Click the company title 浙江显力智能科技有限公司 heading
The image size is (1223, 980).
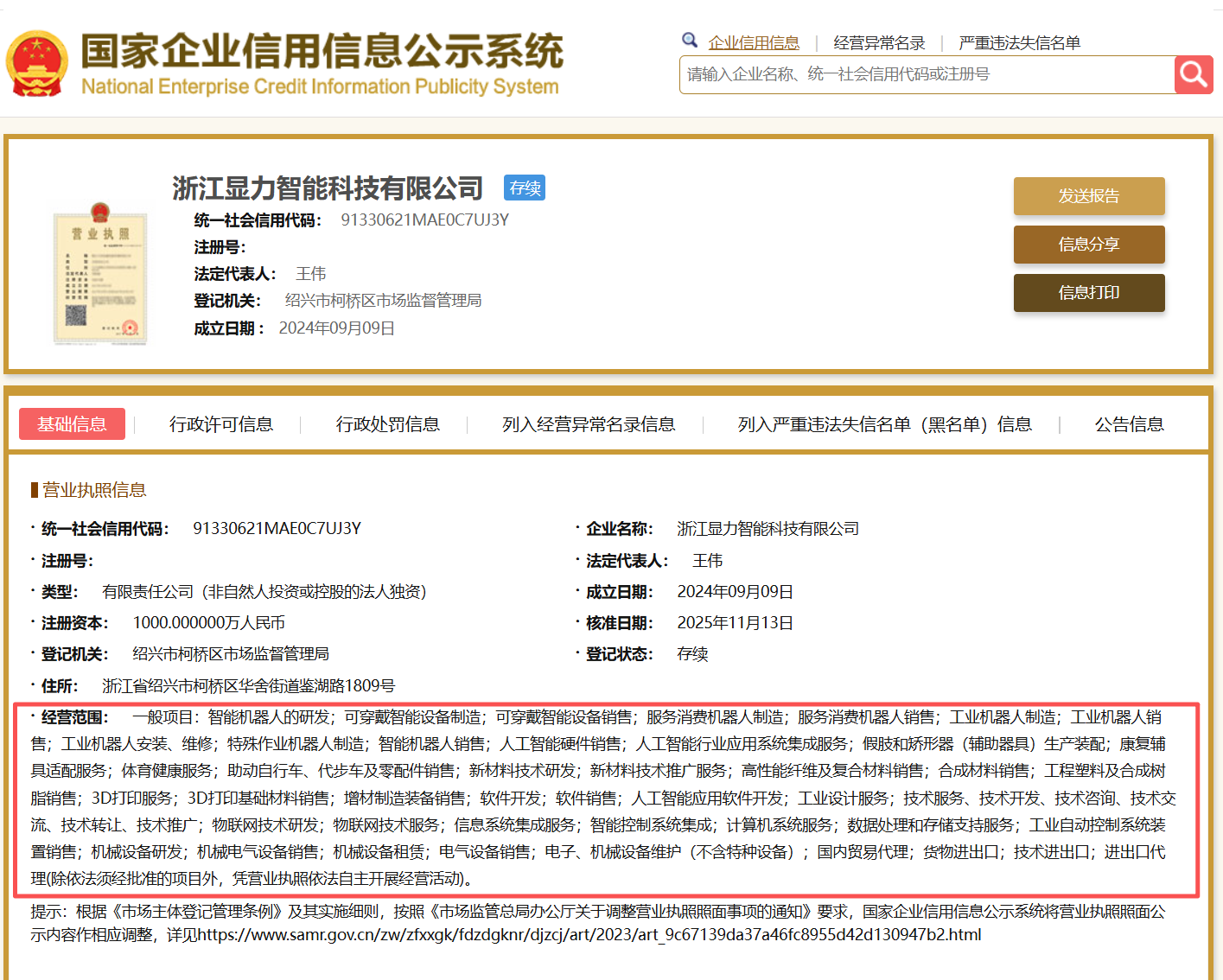pos(328,188)
